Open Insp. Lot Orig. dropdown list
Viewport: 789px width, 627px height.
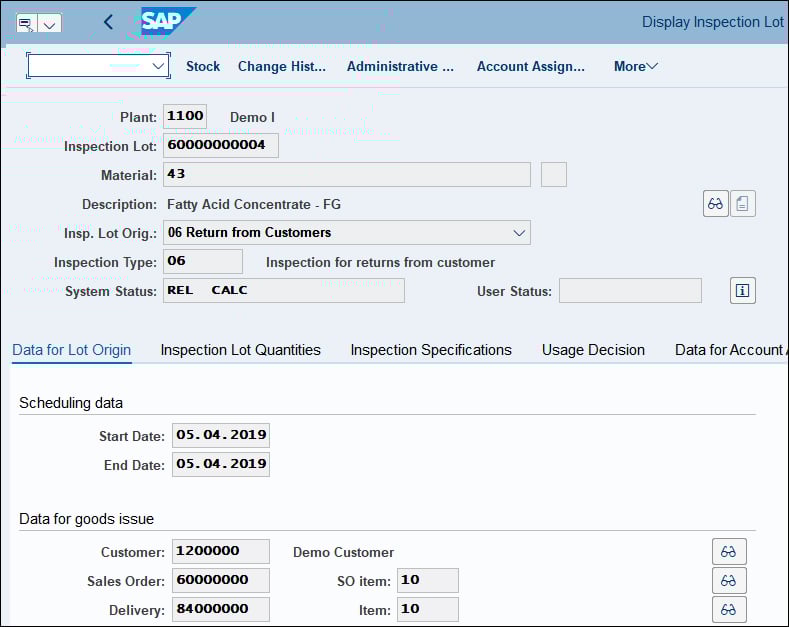pyautogui.click(x=519, y=233)
